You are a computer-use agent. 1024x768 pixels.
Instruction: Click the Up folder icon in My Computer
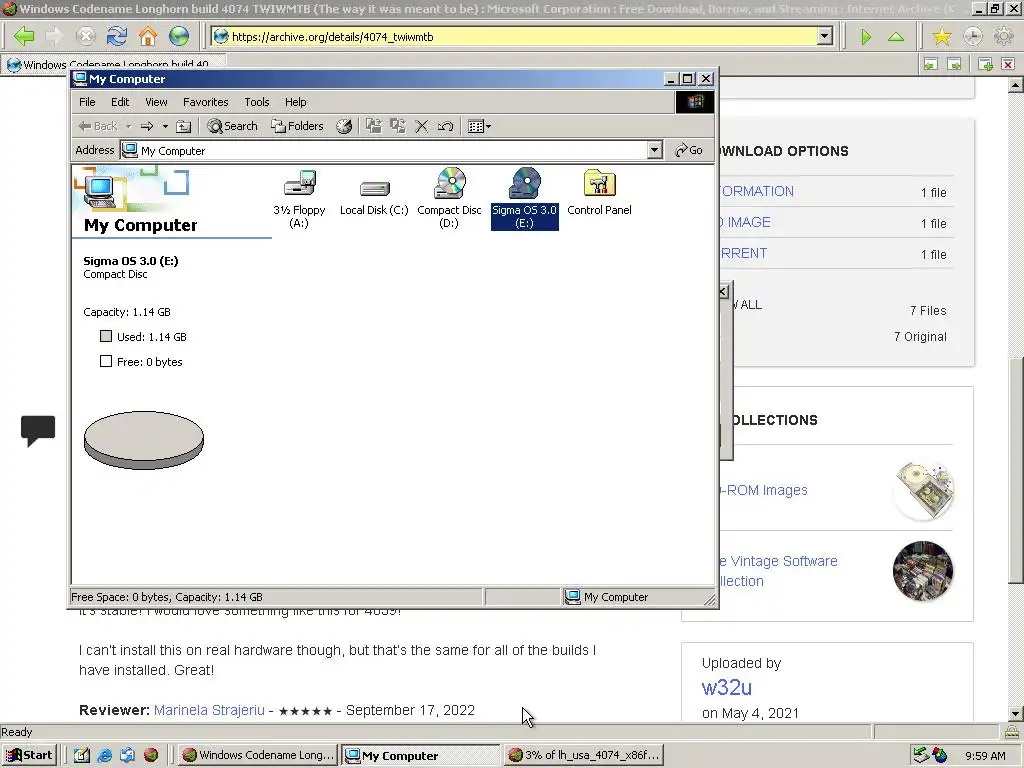click(x=184, y=126)
